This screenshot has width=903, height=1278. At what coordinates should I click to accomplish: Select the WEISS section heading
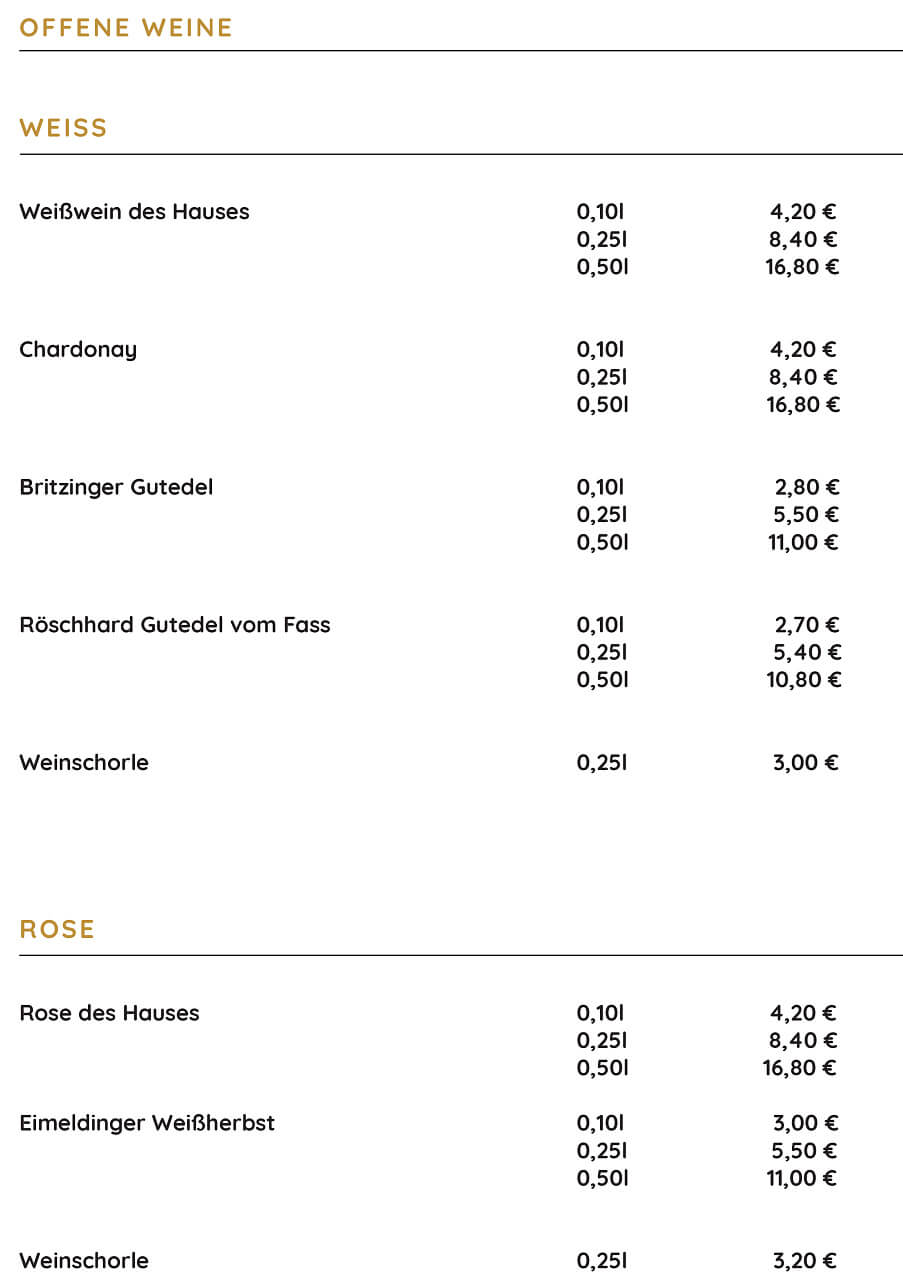63,128
